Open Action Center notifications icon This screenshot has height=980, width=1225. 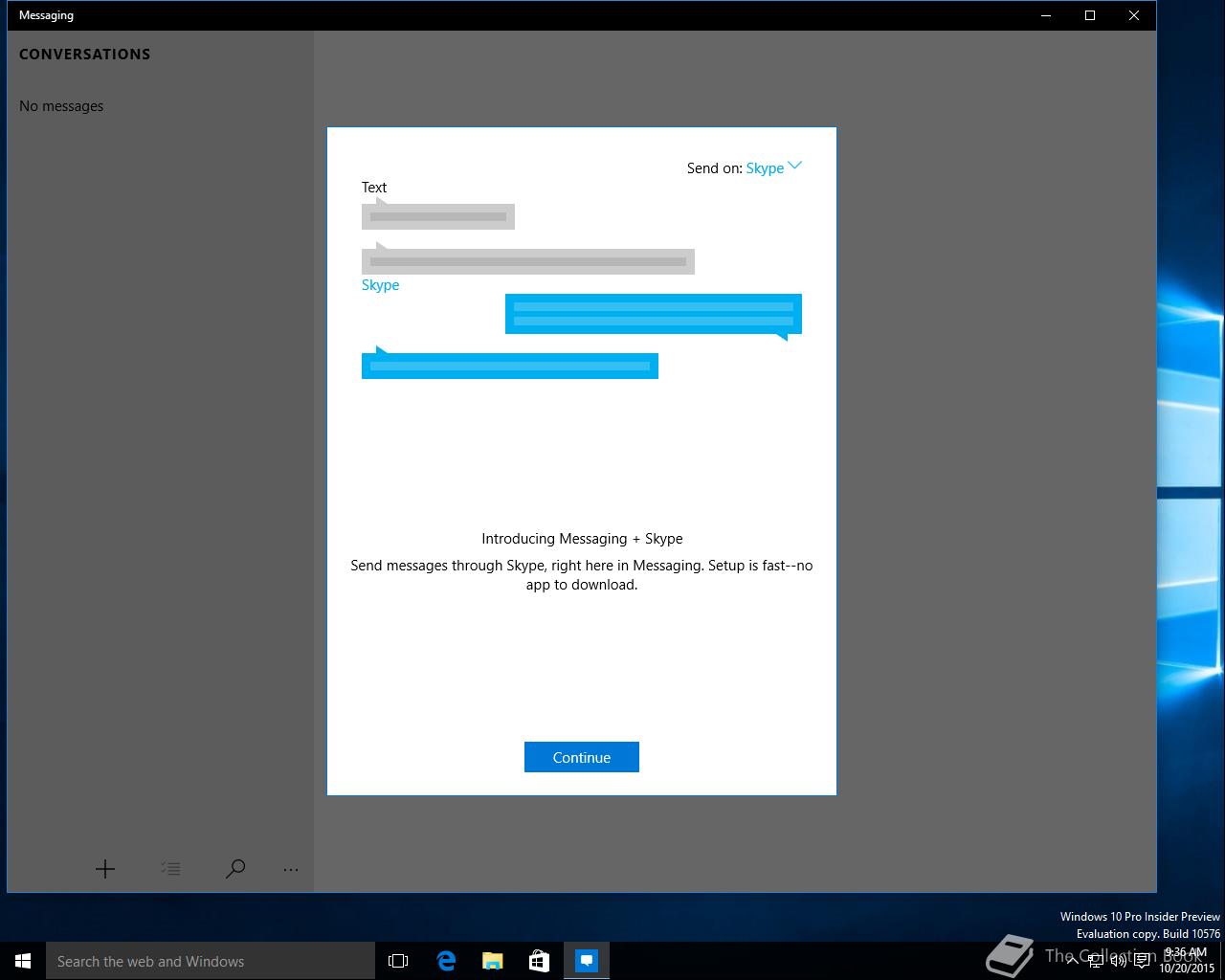pyautogui.click(x=1142, y=961)
